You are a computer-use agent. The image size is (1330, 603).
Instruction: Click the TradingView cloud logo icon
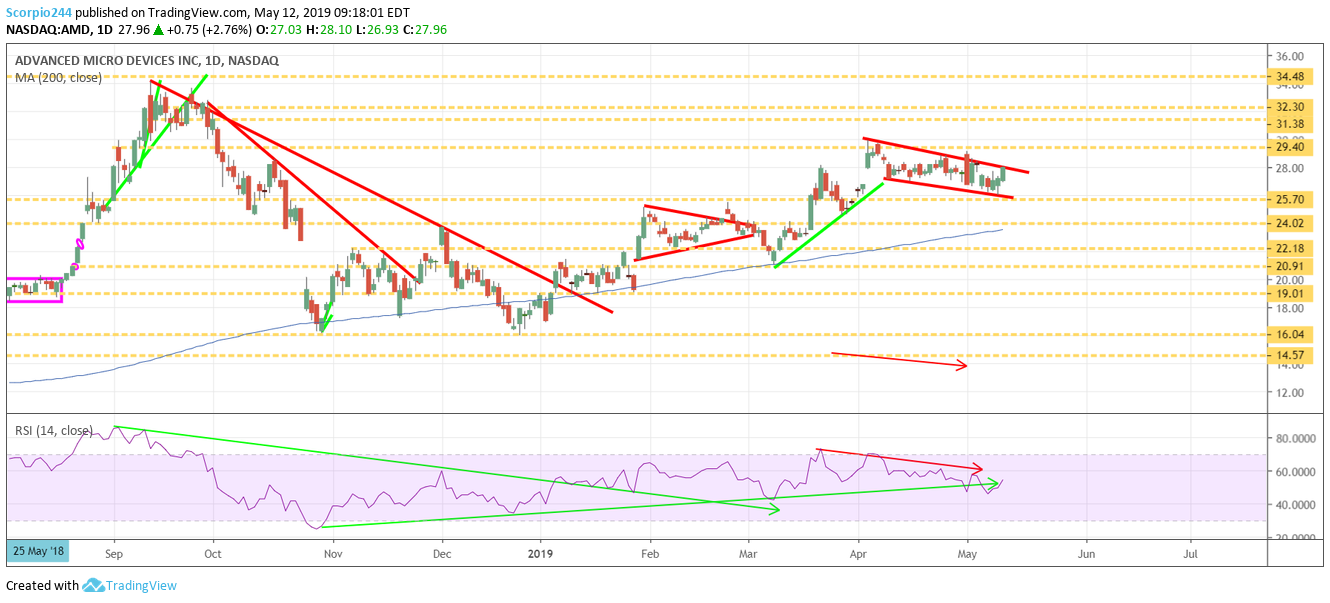(x=94, y=586)
